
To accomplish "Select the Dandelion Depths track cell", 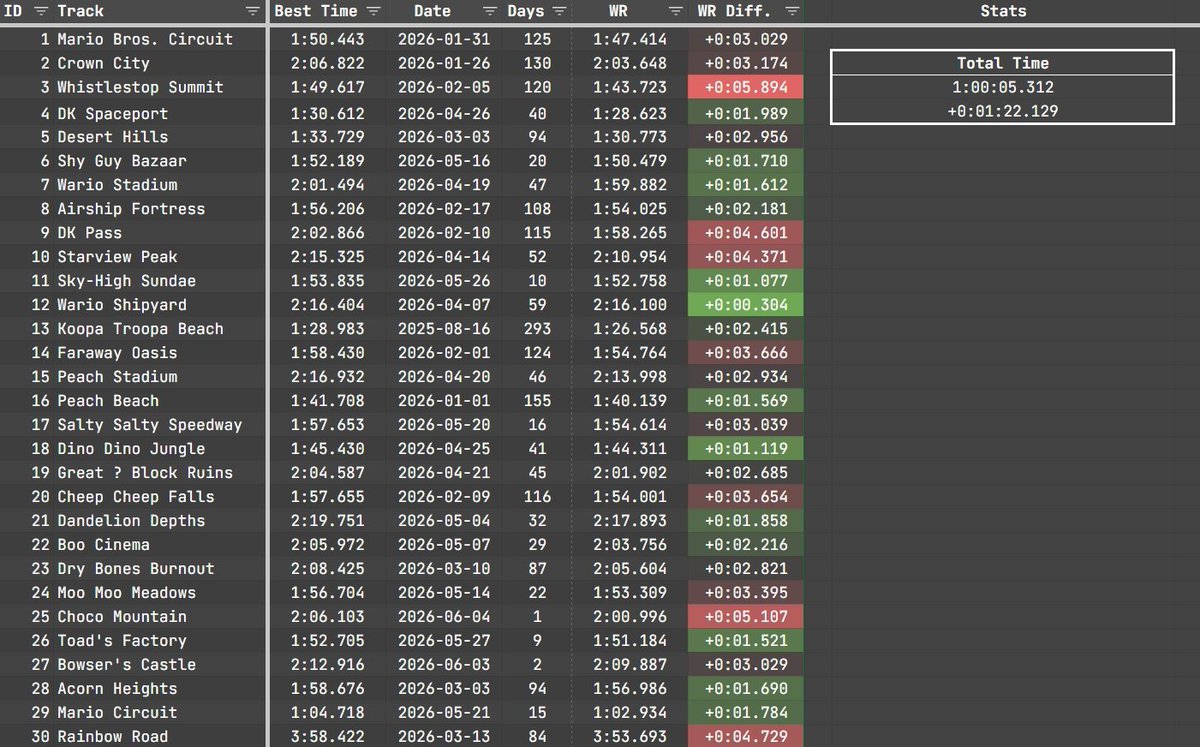I will coord(160,521).
